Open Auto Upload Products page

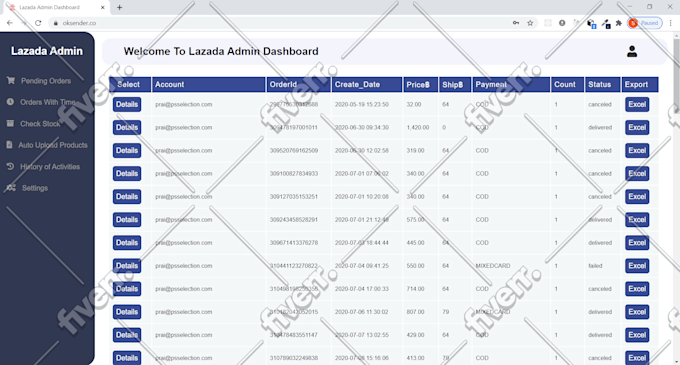click(x=52, y=145)
